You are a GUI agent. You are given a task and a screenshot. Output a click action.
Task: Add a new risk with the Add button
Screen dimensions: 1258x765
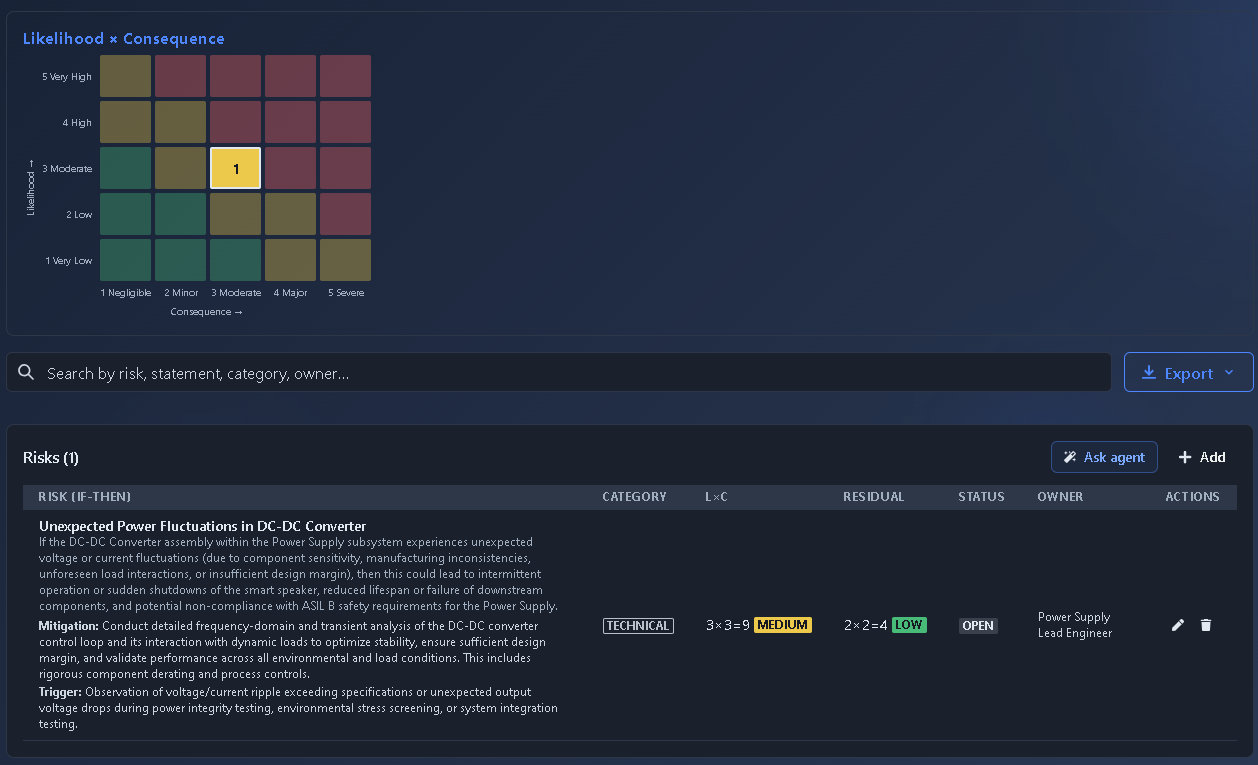1202,457
